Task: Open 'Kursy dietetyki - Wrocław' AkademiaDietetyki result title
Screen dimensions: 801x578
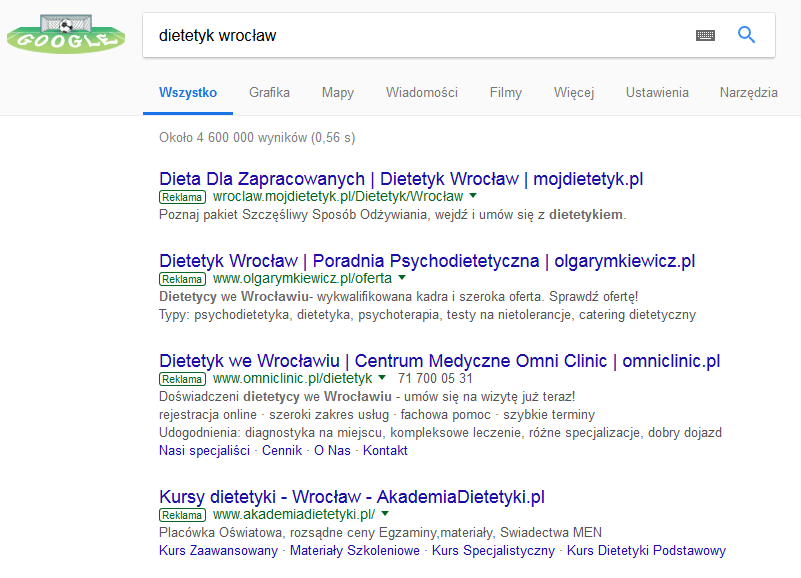Action: (x=352, y=497)
